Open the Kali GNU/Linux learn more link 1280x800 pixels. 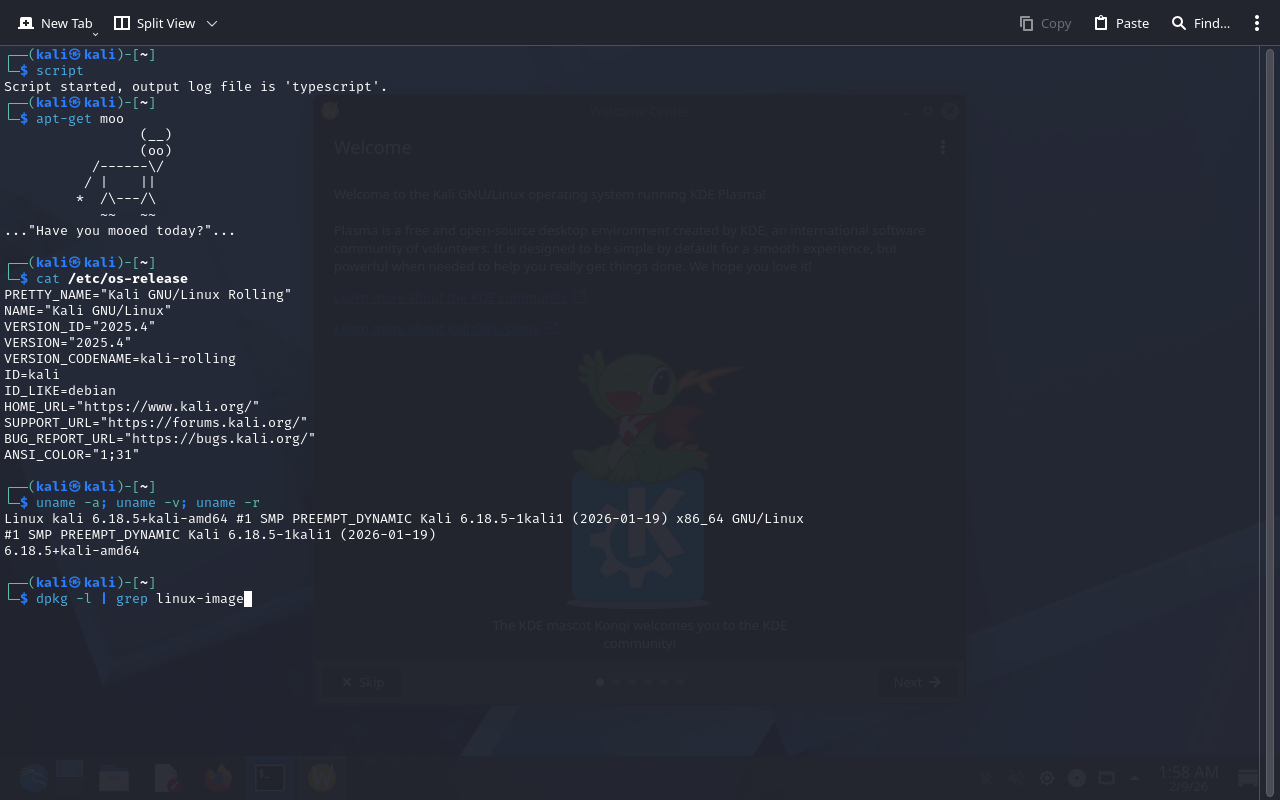pyautogui.click(x=446, y=327)
